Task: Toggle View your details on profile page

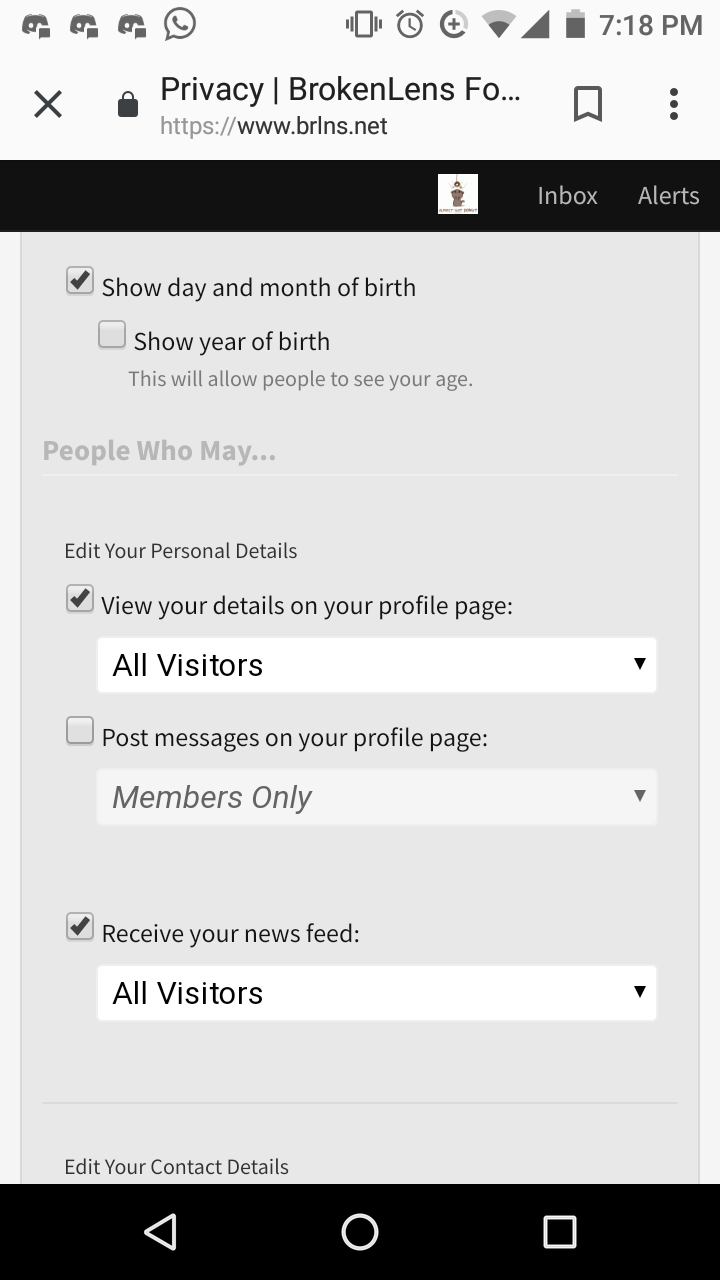Action: 80,599
